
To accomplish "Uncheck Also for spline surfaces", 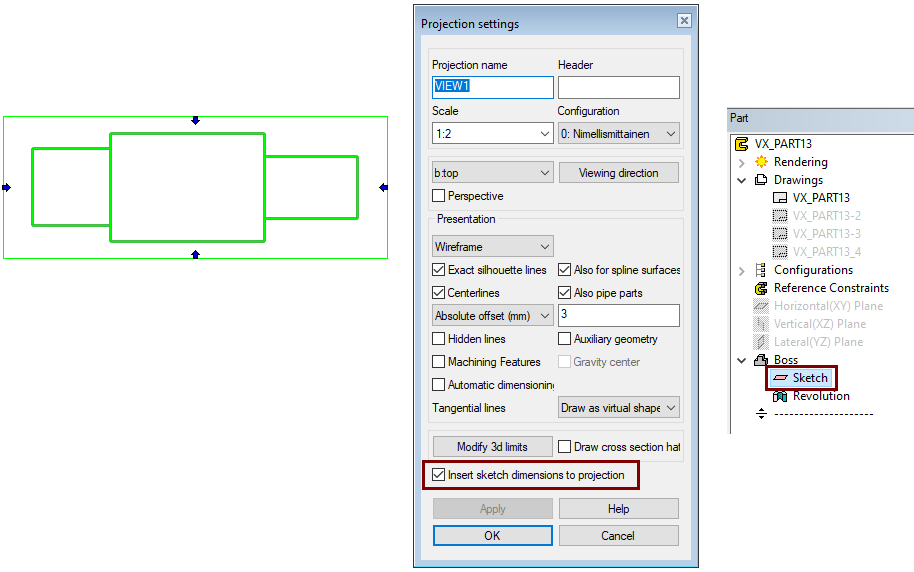I will (x=564, y=270).
